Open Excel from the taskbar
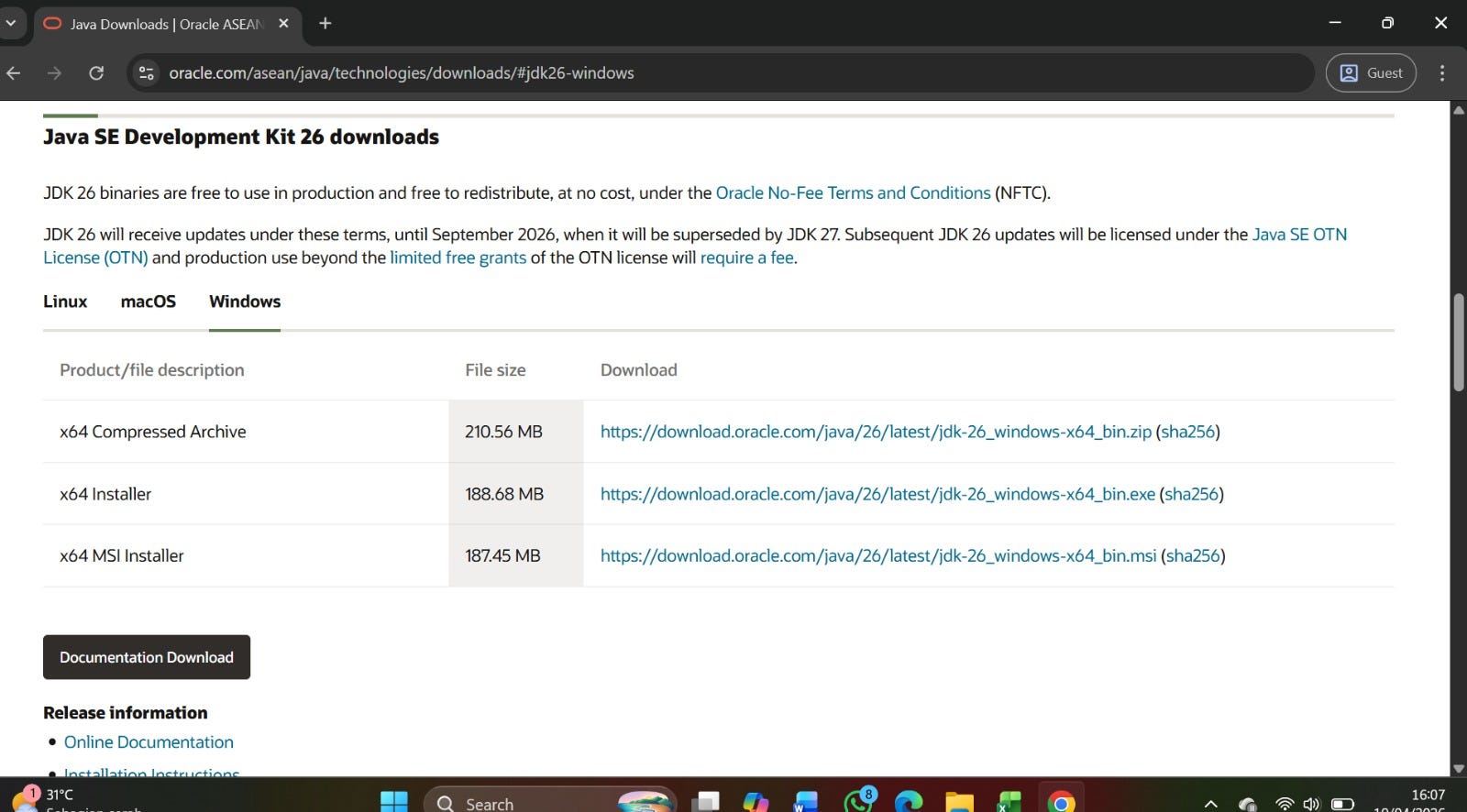Image resolution: width=1467 pixels, height=812 pixels. (x=1009, y=802)
